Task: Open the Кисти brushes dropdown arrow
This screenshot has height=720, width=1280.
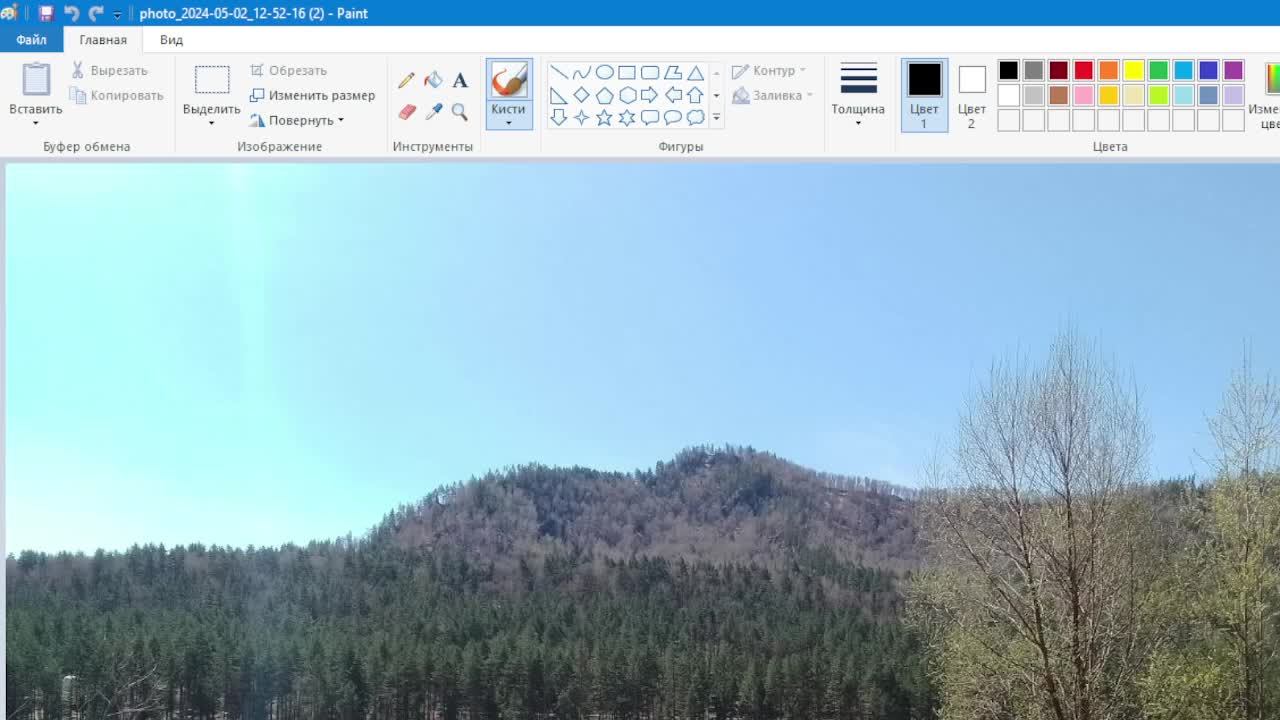Action: pyautogui.click(x=508, y=123)
